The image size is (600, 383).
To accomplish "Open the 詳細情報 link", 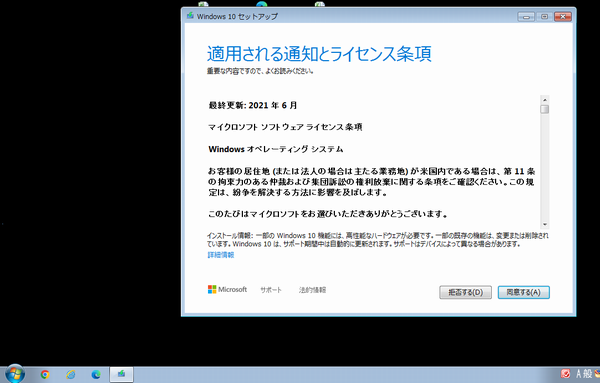I will tap(221, 255).
